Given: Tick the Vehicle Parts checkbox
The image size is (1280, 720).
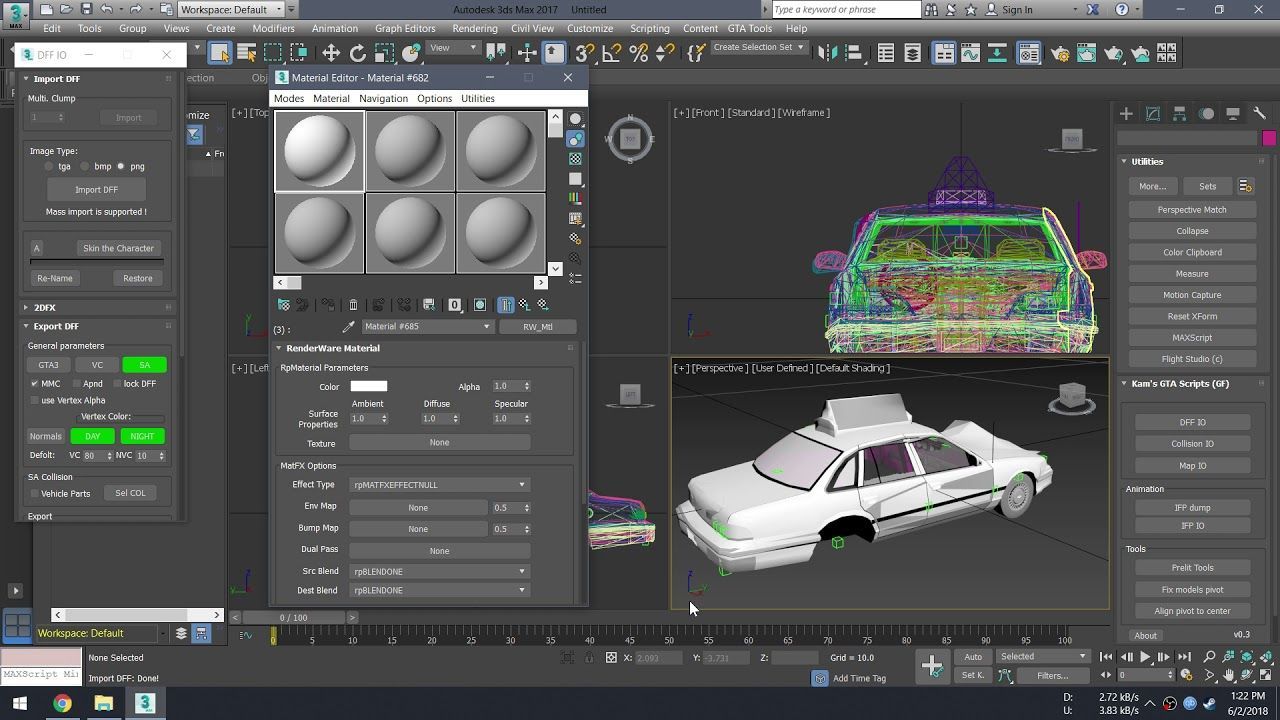Looking at the screenshot, I should point(35,494).
